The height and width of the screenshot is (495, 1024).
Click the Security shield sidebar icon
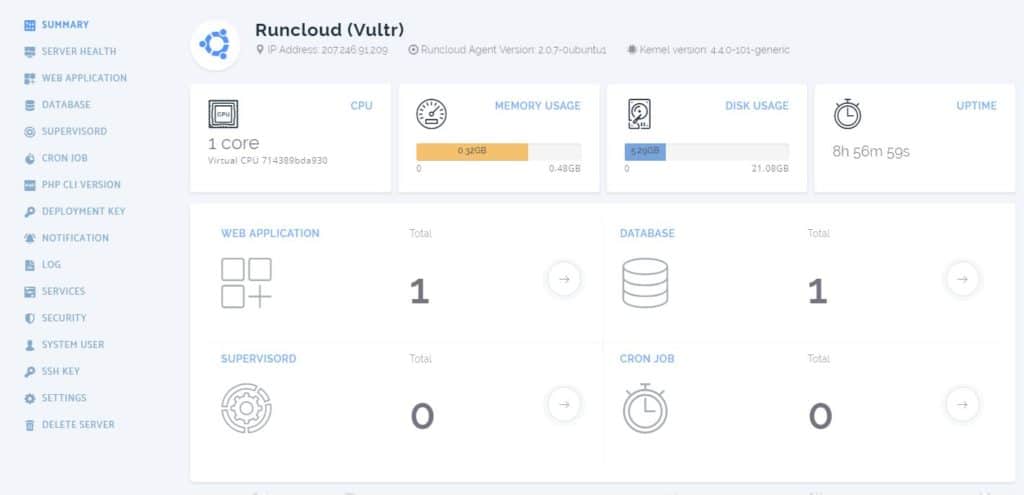tap(29, 319)
